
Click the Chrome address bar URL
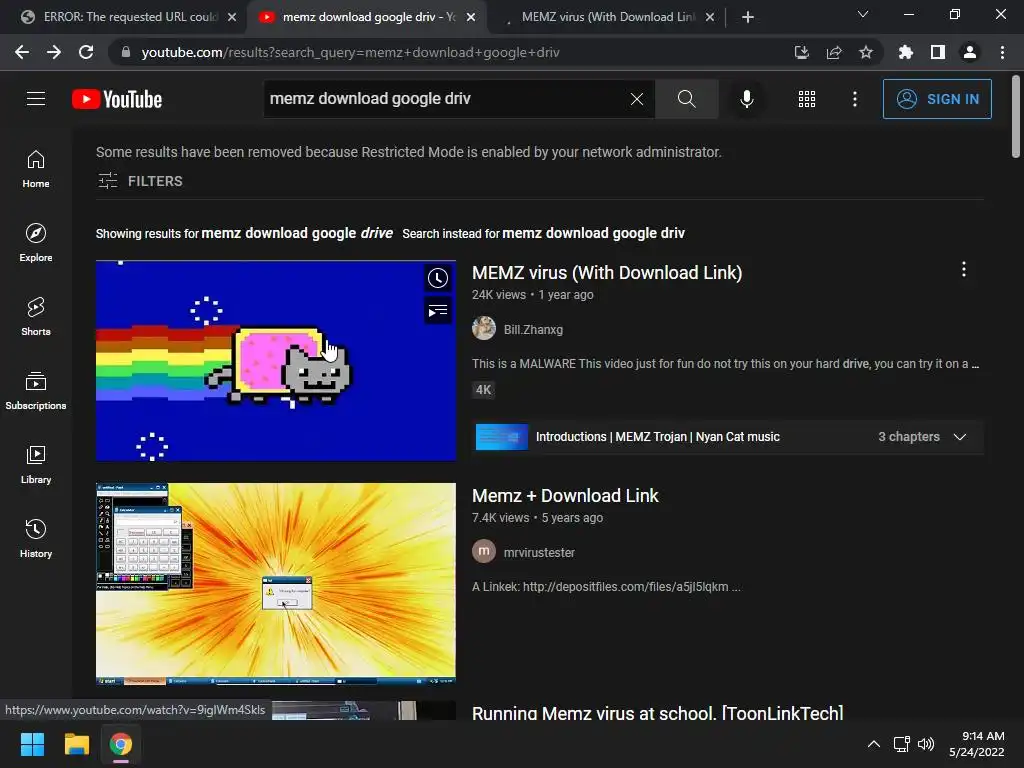tap(350, 52)
